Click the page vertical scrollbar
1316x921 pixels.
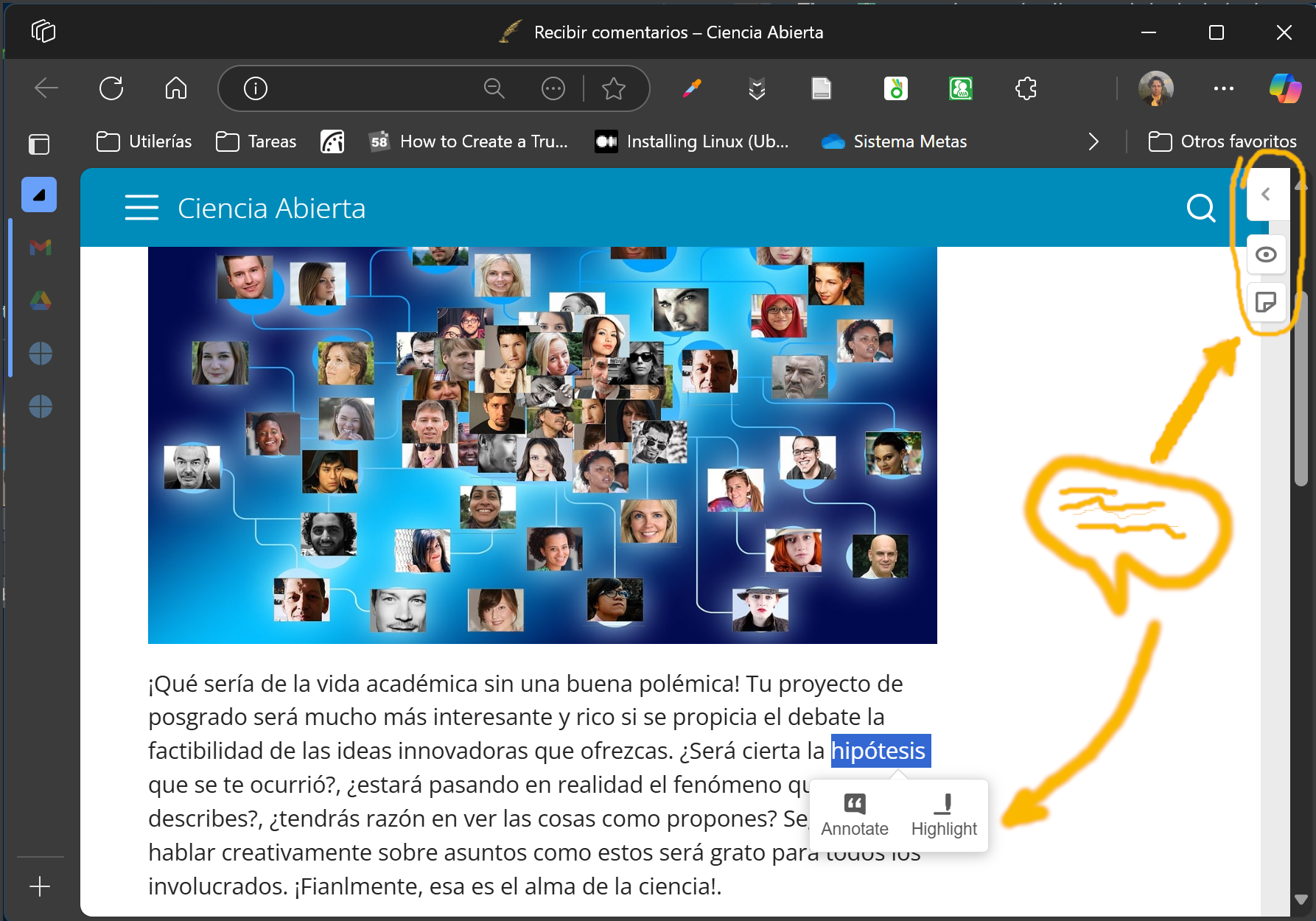(1301, 391)
